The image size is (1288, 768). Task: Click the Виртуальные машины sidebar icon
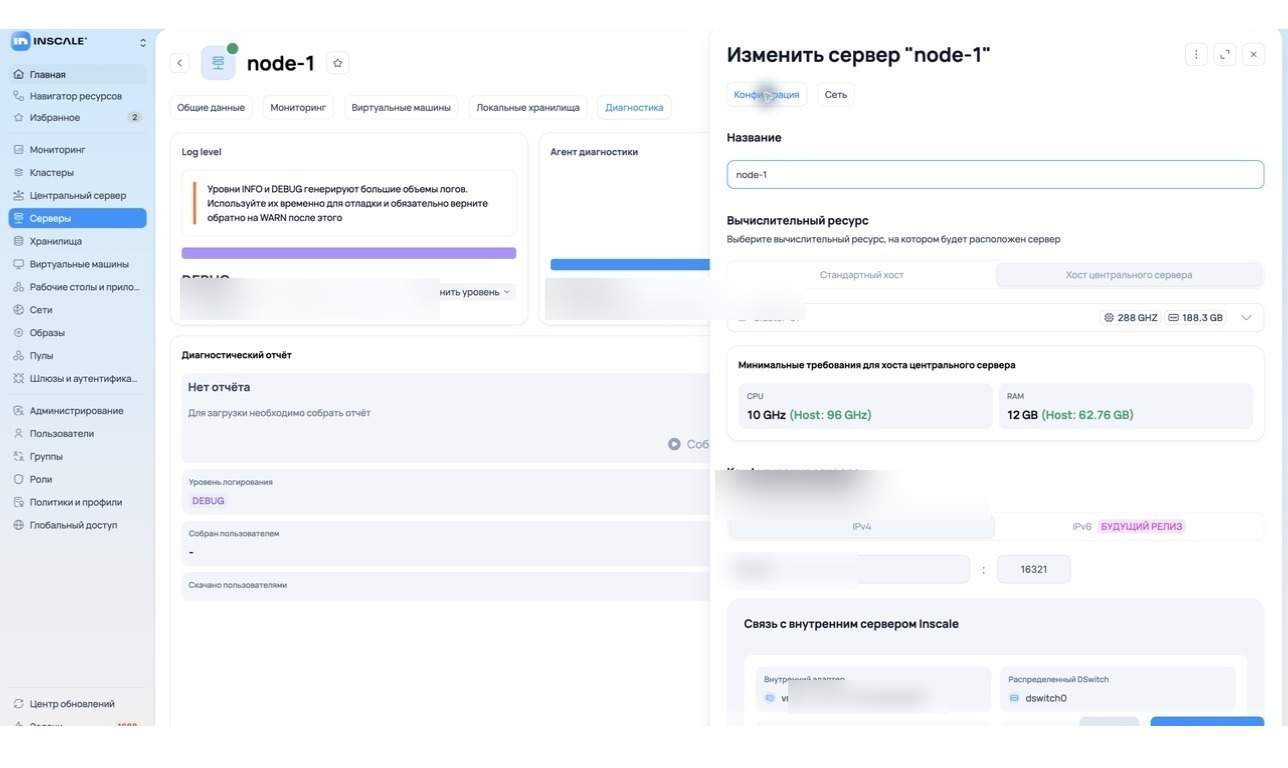(x=18, y=264)
